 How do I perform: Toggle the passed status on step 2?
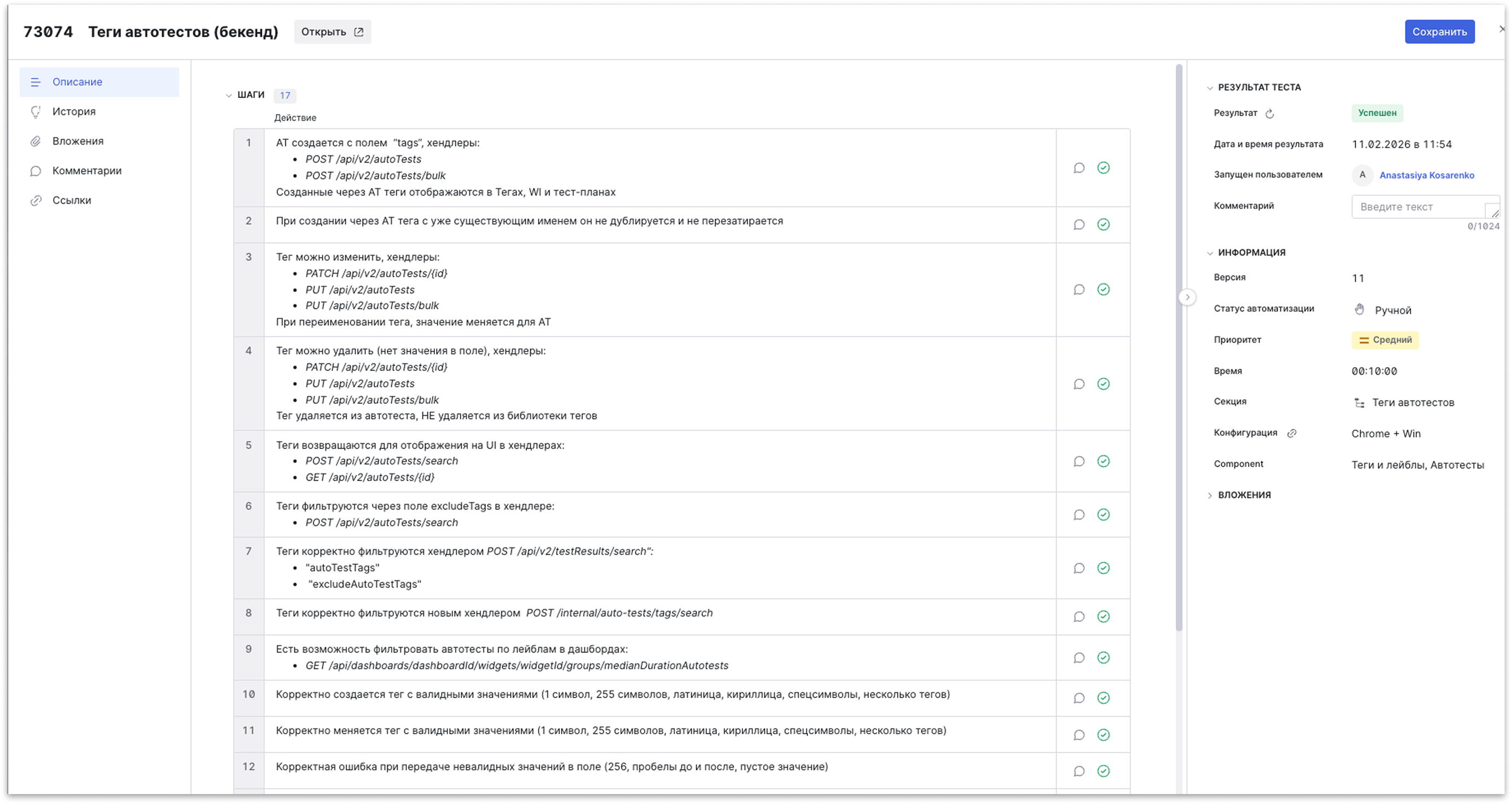(x=1103, y=225)
